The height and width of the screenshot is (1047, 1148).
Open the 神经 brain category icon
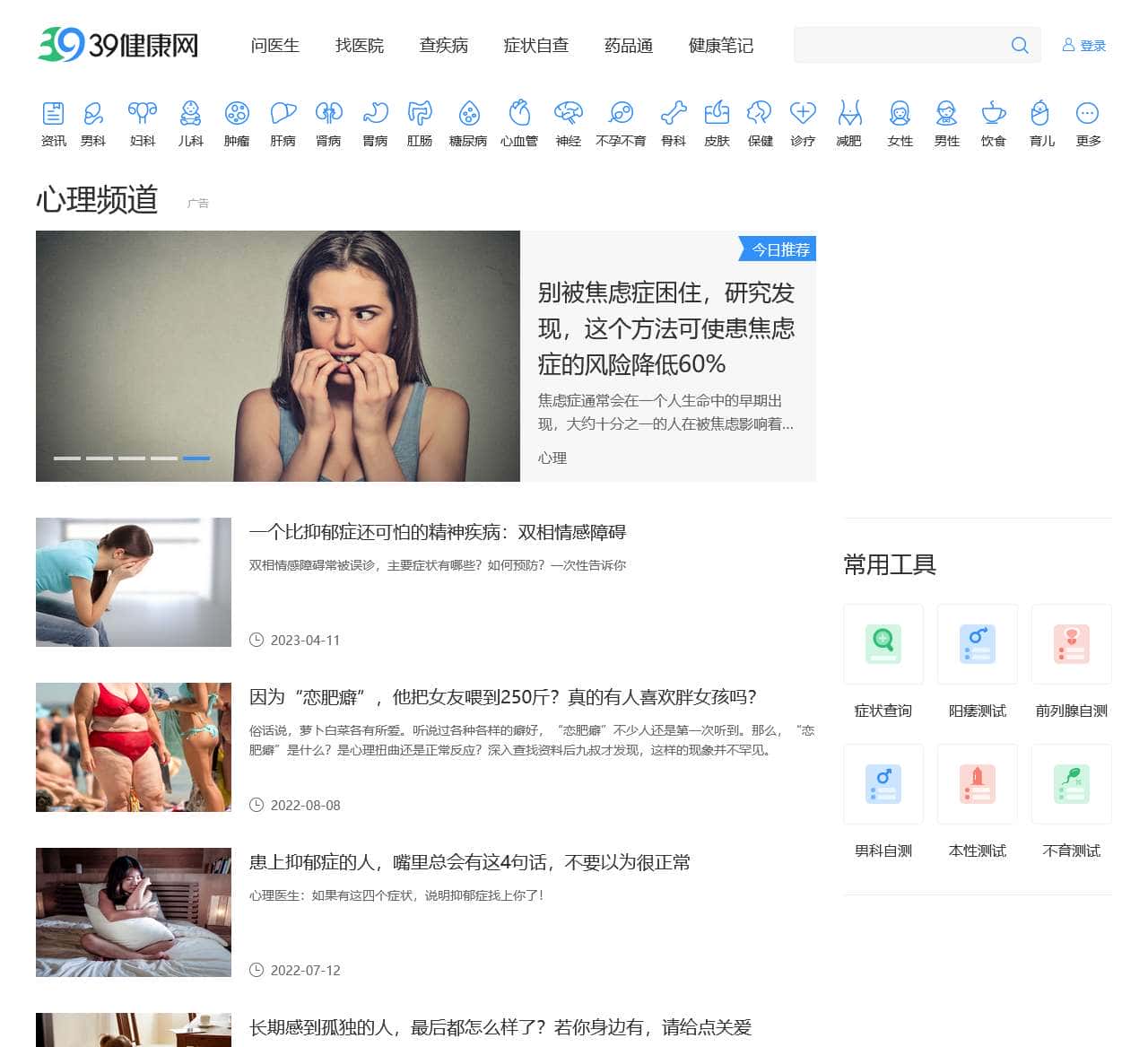[x=568, y=114]
